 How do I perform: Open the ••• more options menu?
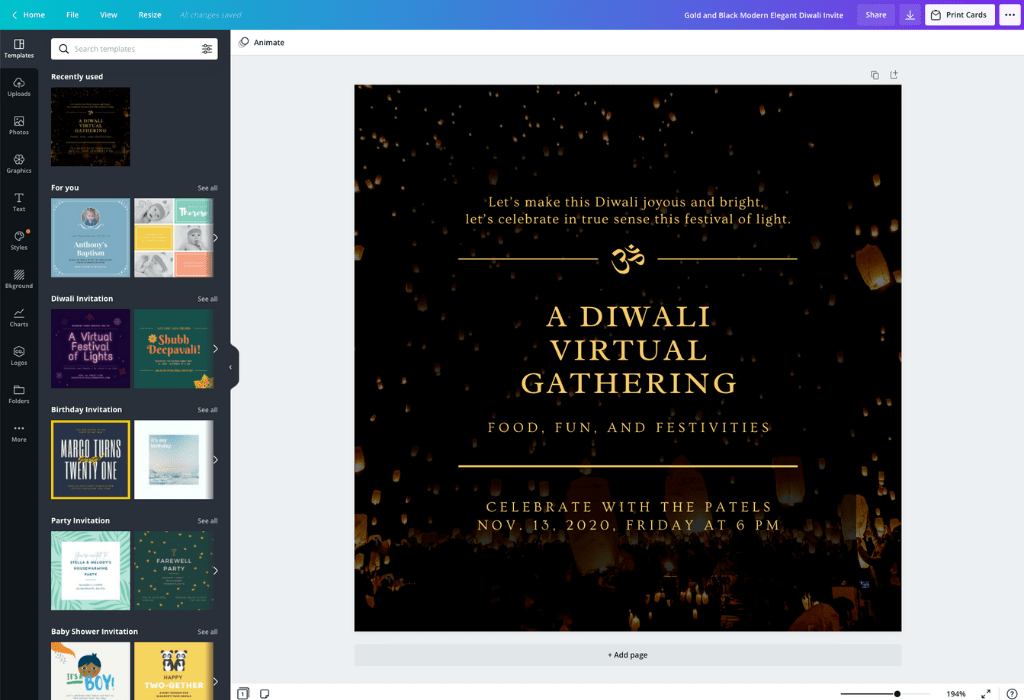pos(1010,15)
